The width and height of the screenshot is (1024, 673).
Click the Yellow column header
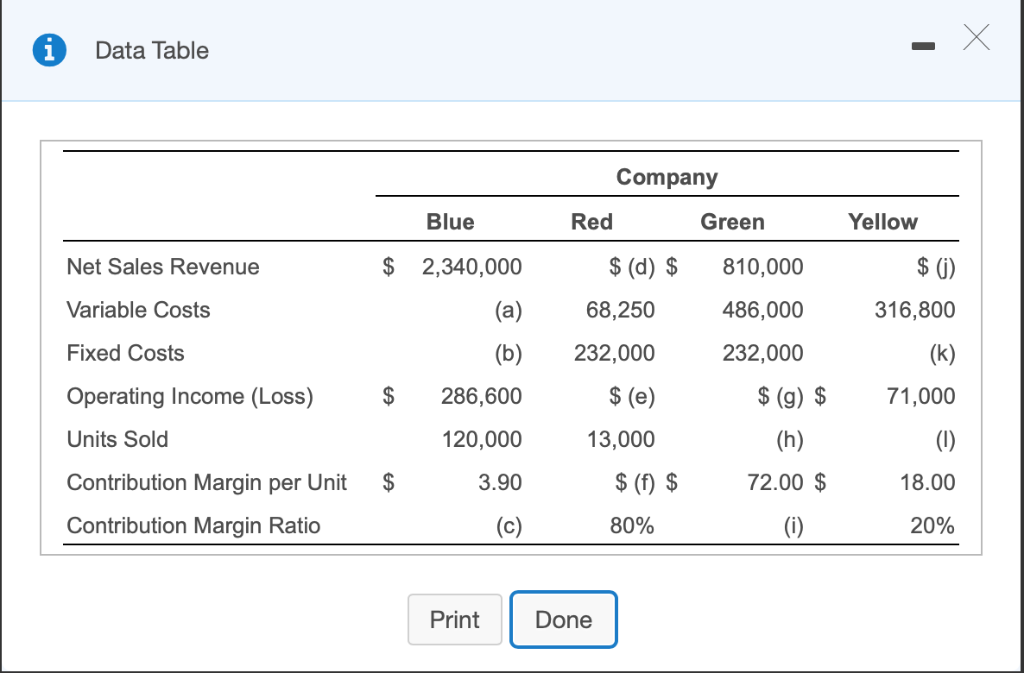click(x=882, y=222)
